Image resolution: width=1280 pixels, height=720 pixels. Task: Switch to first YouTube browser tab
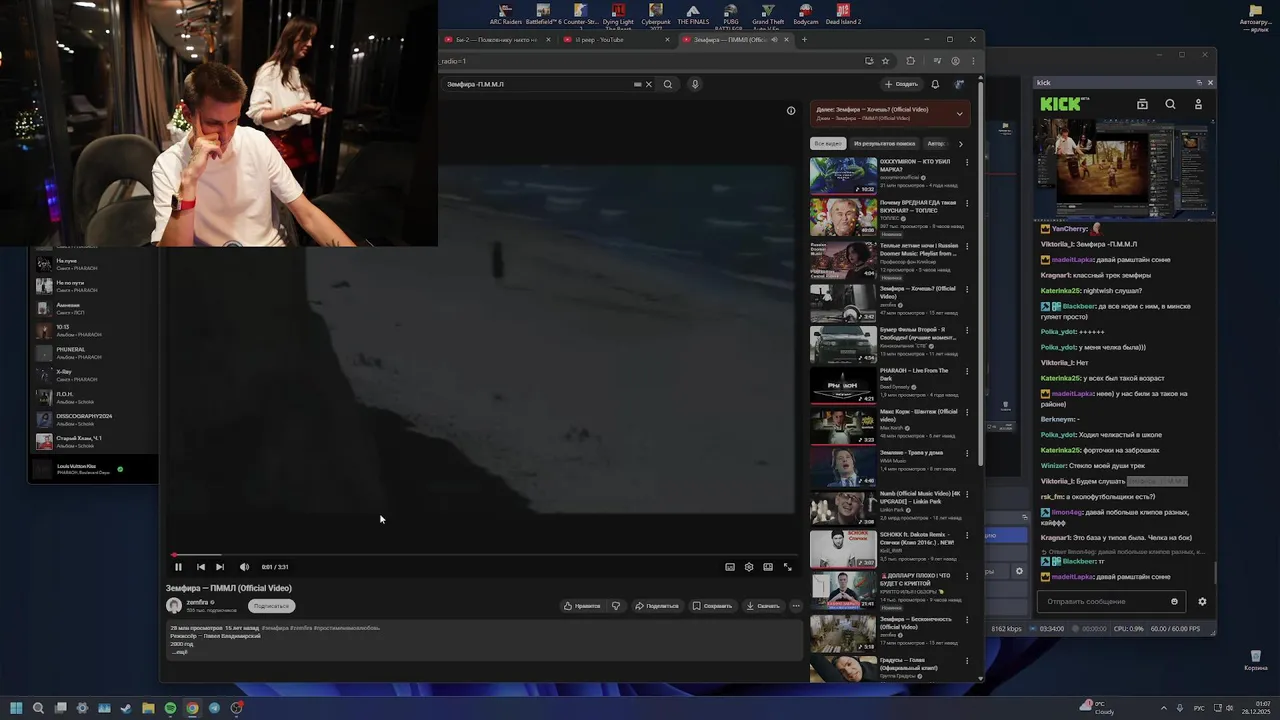(x=496, y=40)
